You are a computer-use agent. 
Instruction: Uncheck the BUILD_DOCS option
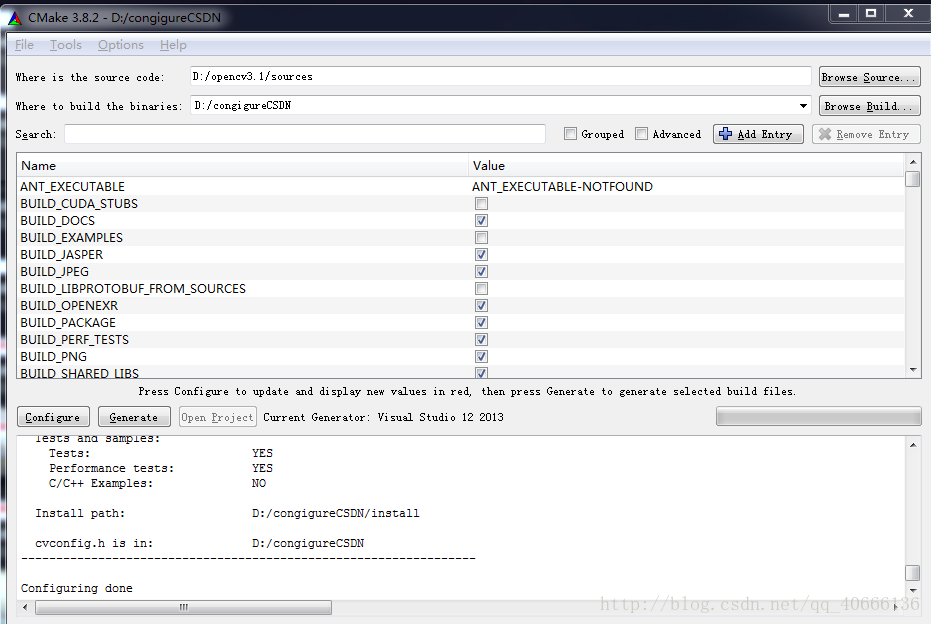coord(481,220)
